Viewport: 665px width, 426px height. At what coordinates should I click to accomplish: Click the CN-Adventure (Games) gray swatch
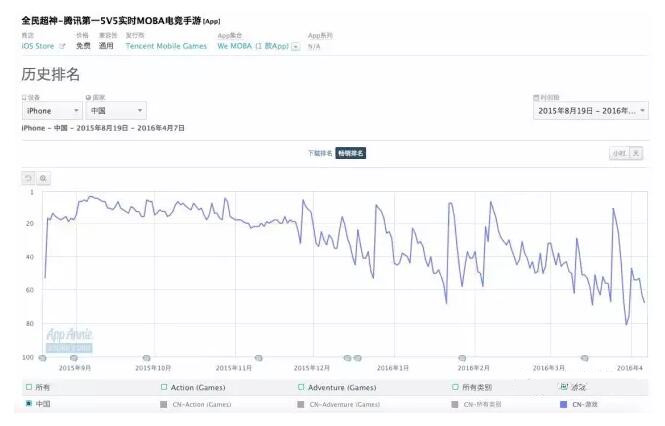[x=301, y=404]
